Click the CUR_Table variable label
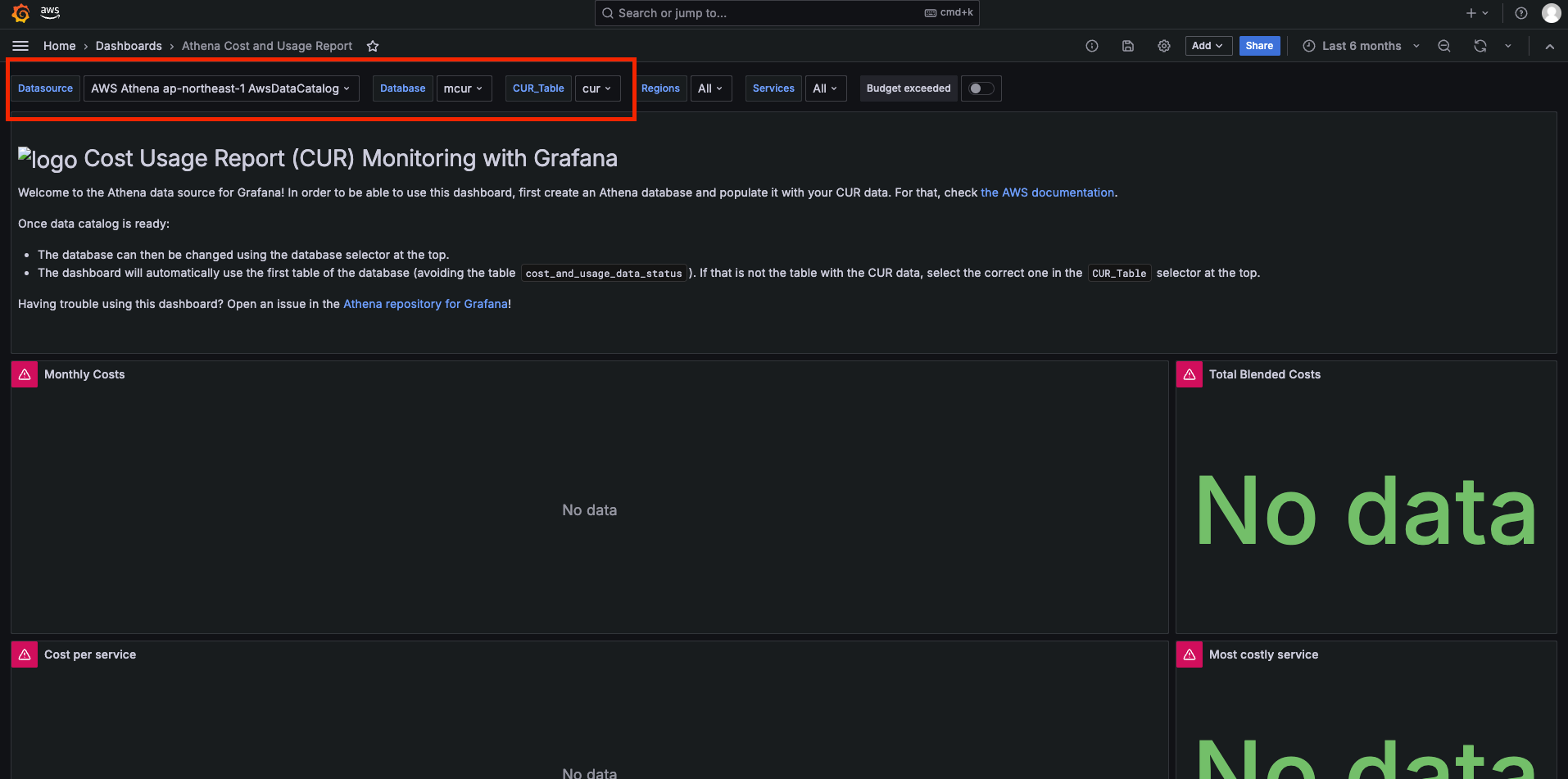 (538, 88)
